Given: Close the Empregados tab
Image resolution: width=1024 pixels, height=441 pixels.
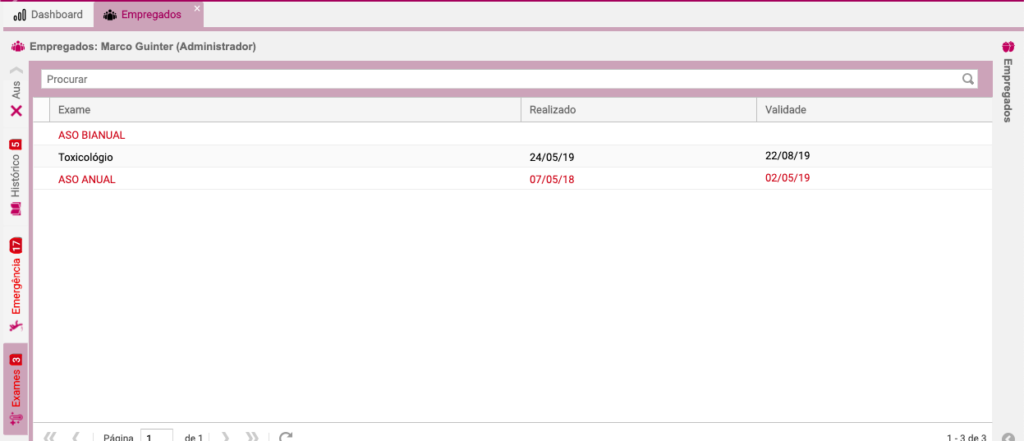Looking at the screenshot, I should (x=197, y=8).
